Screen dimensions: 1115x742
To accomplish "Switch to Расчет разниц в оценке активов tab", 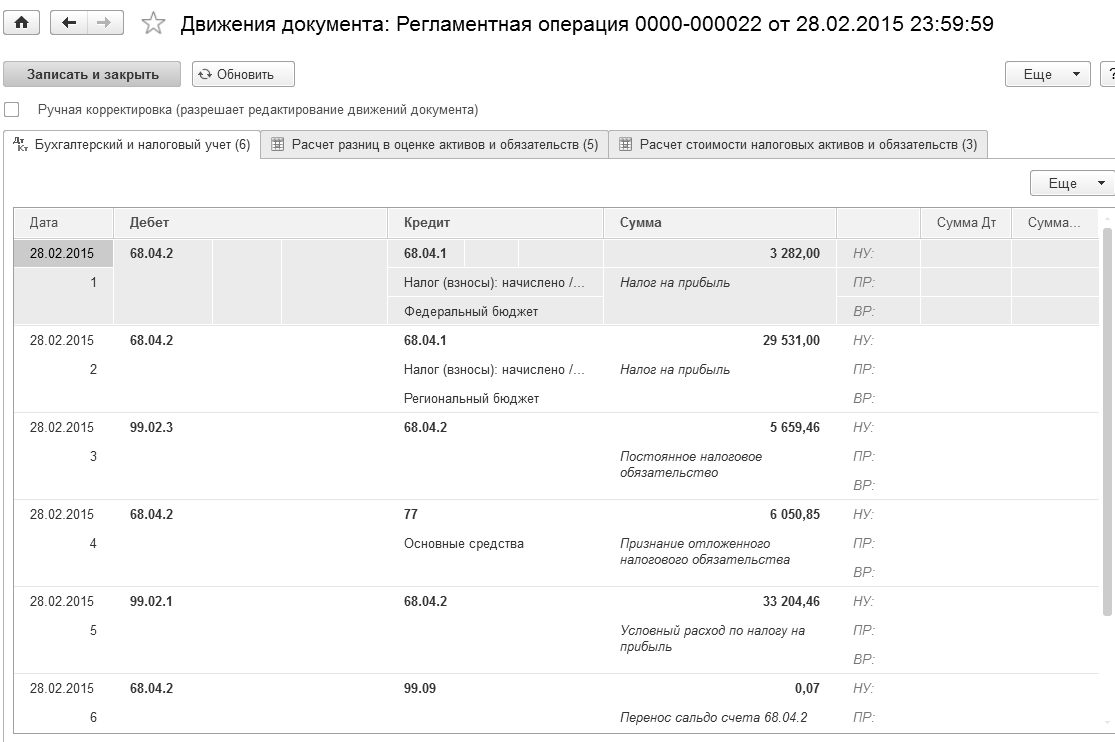I will point(434,144).
